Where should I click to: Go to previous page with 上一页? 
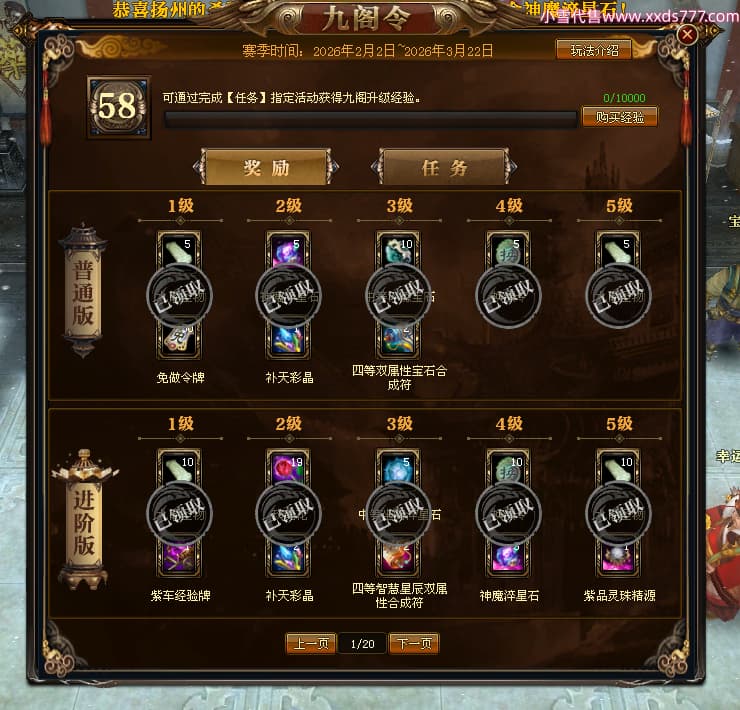click(311, 644)
